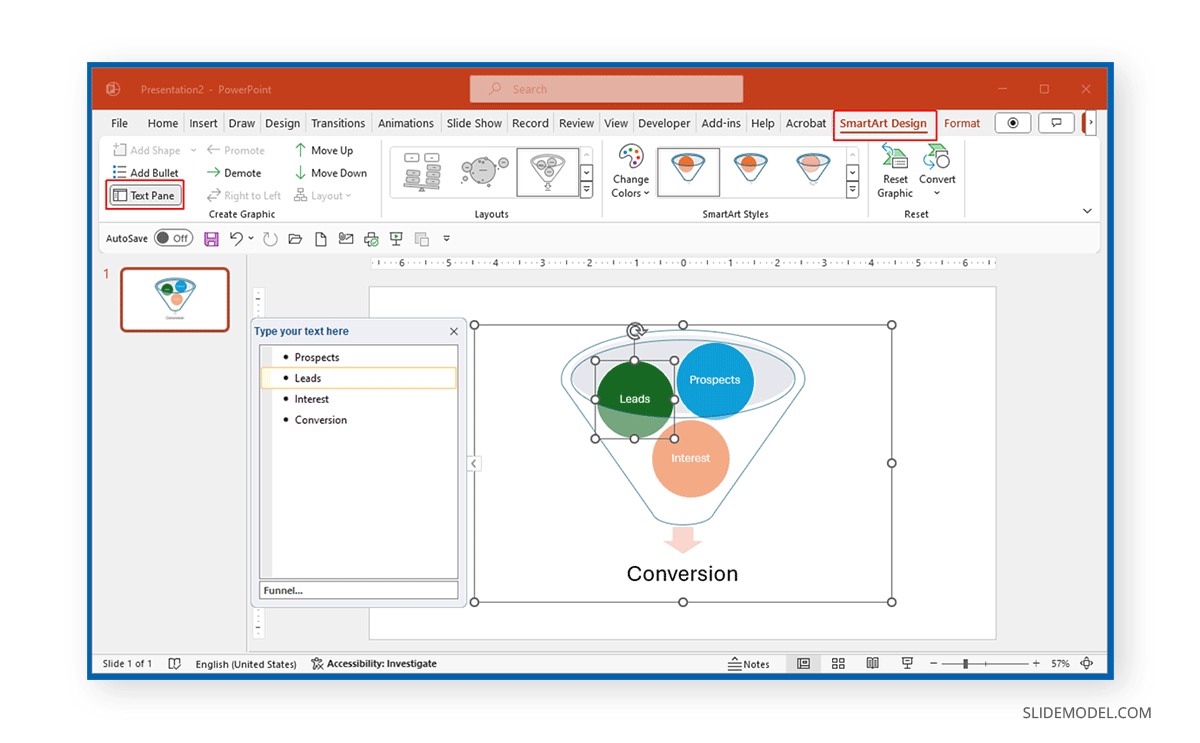Select the Prospects bullet in text pane
This screenshot has height=743, width=1200.
(x=358, y=357)
